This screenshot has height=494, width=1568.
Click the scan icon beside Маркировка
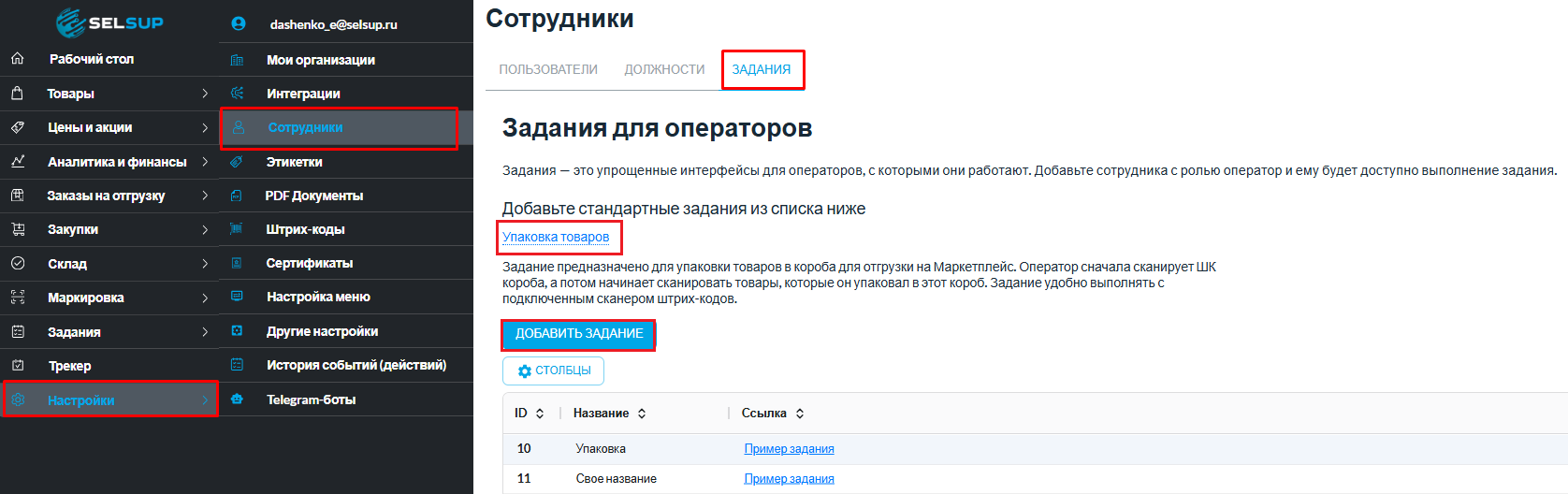click(18, 298)
